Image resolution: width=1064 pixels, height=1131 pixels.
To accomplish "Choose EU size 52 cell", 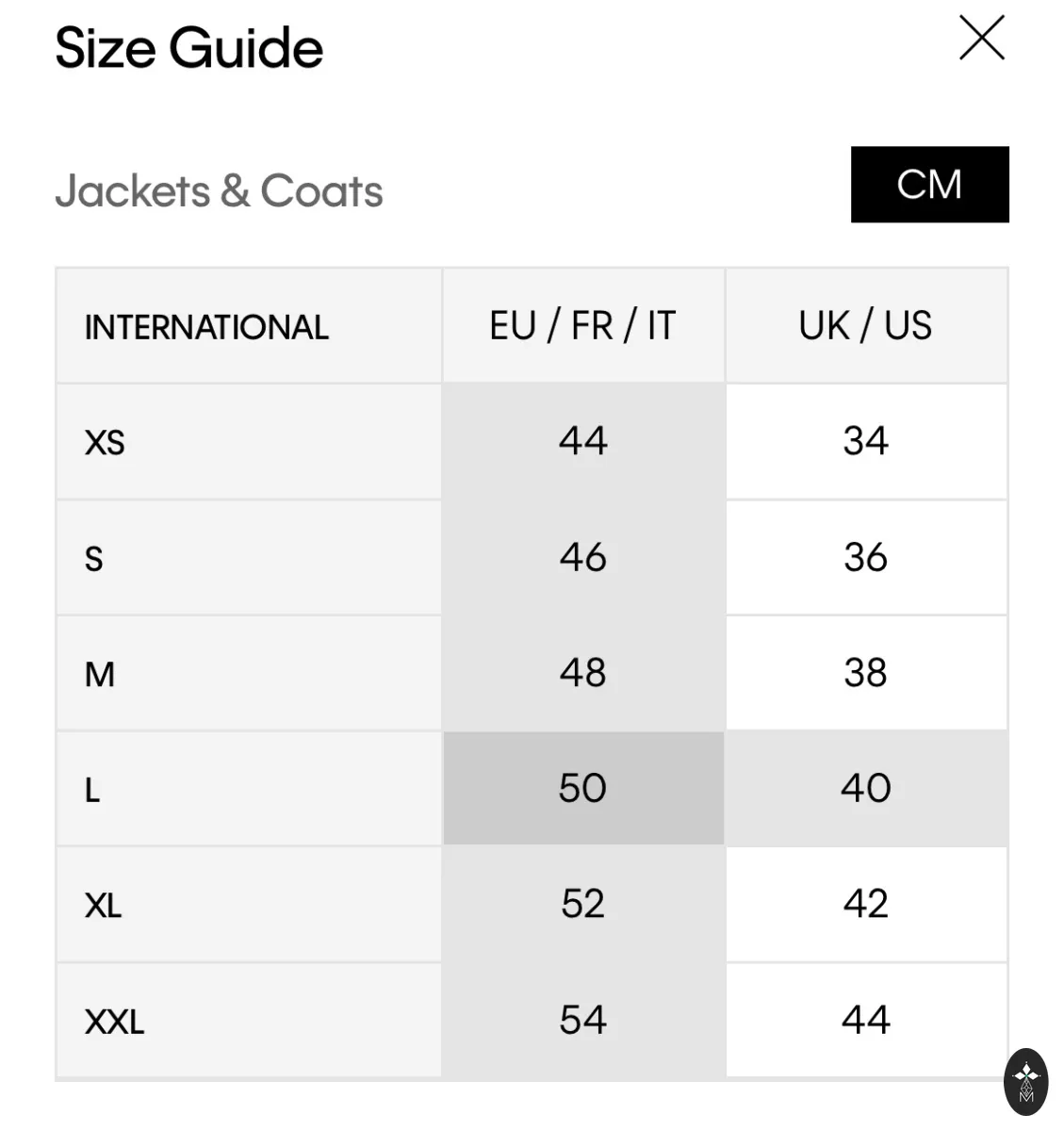I will click(x=583, y=905).
